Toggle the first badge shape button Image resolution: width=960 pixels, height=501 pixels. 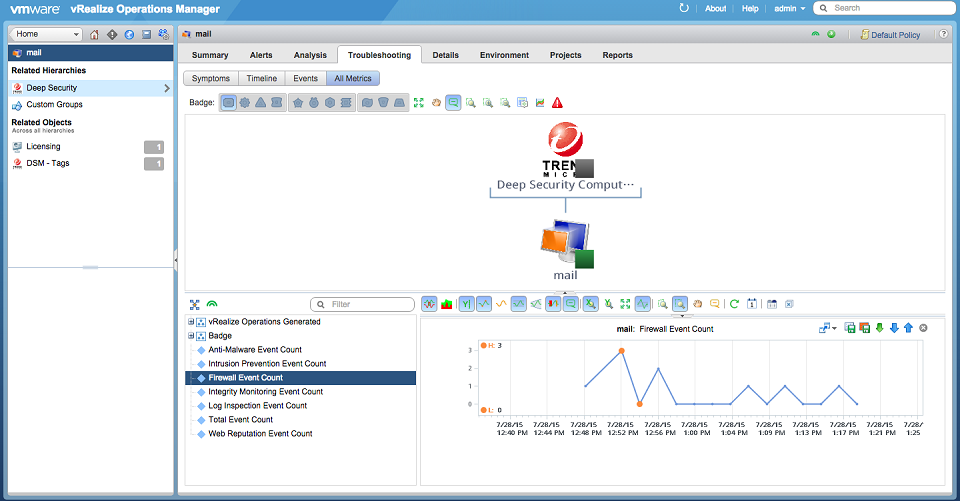[x=228, y=102]
